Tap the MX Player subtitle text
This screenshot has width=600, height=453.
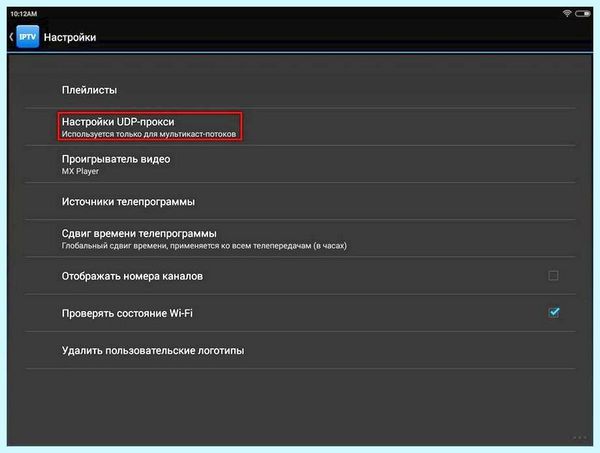pyautogui.click(x=80, y=171)
